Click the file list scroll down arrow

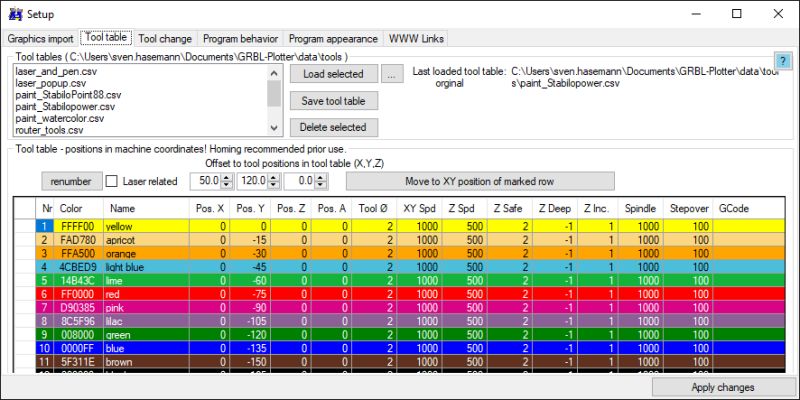(x=274, y=128)
